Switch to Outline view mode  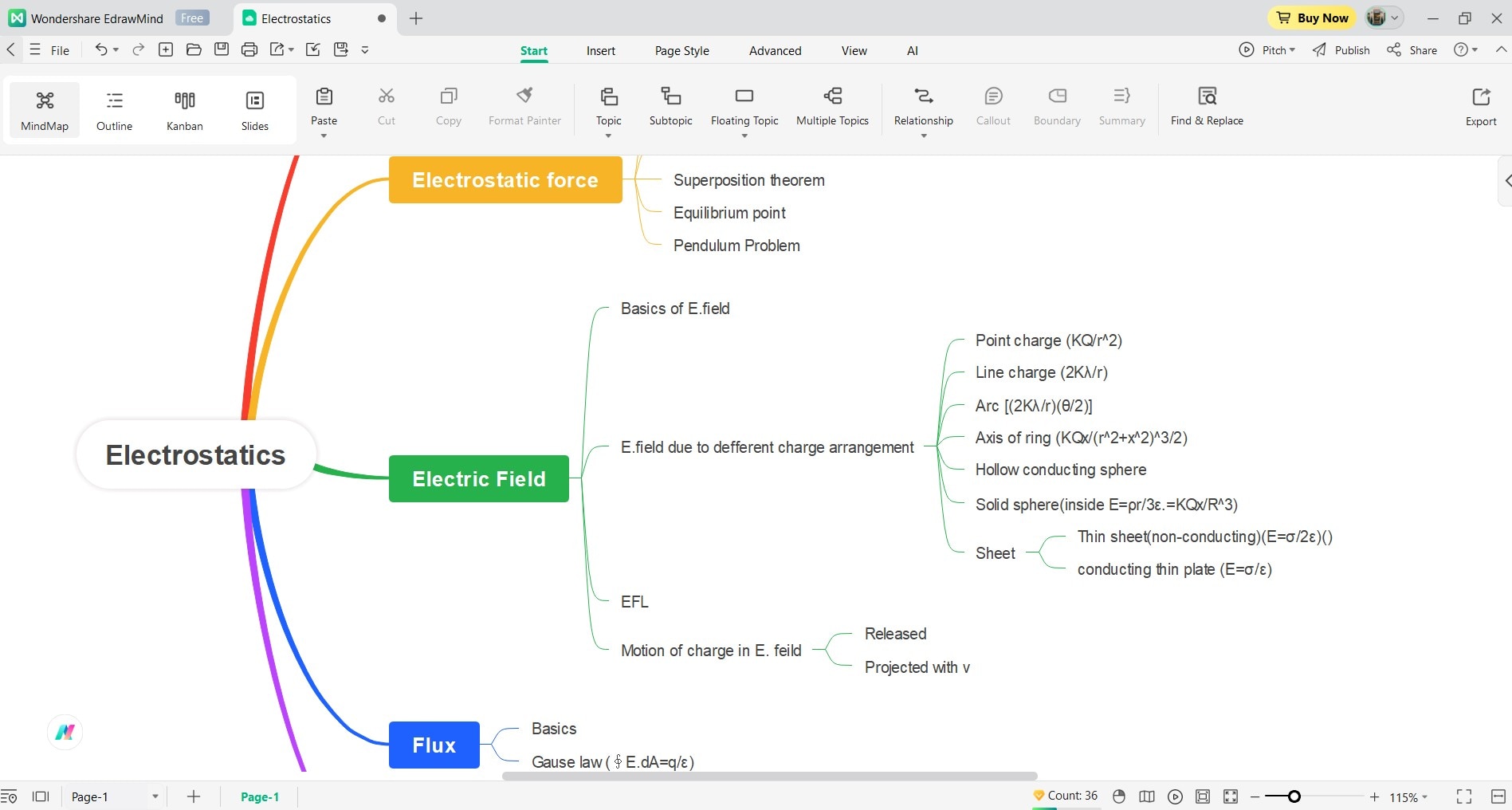click(x=114, y=110)
